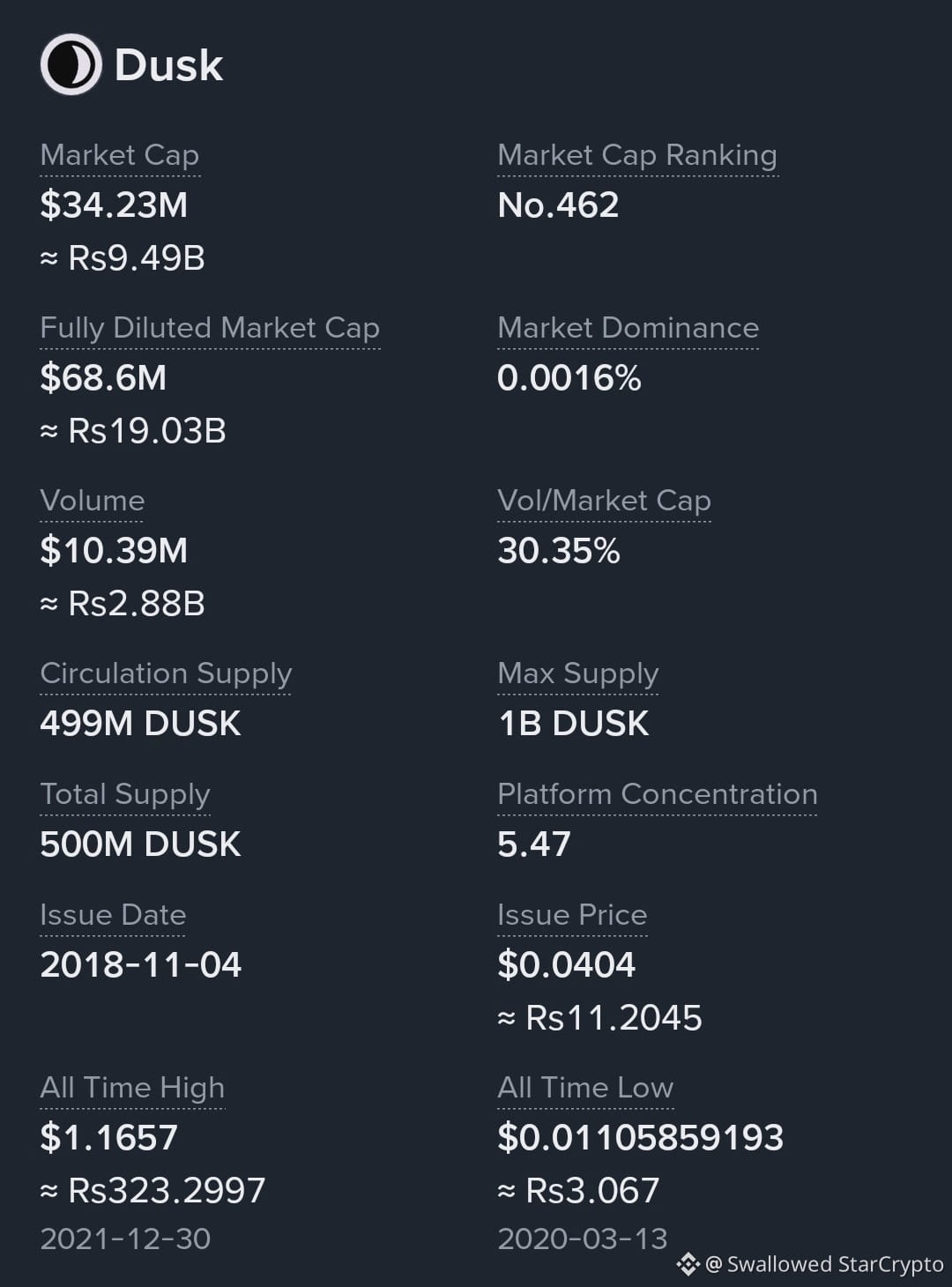Open the Market Cap label tooltip
Viewport: 952px width, 1287px height.
[x=120, y=155]
